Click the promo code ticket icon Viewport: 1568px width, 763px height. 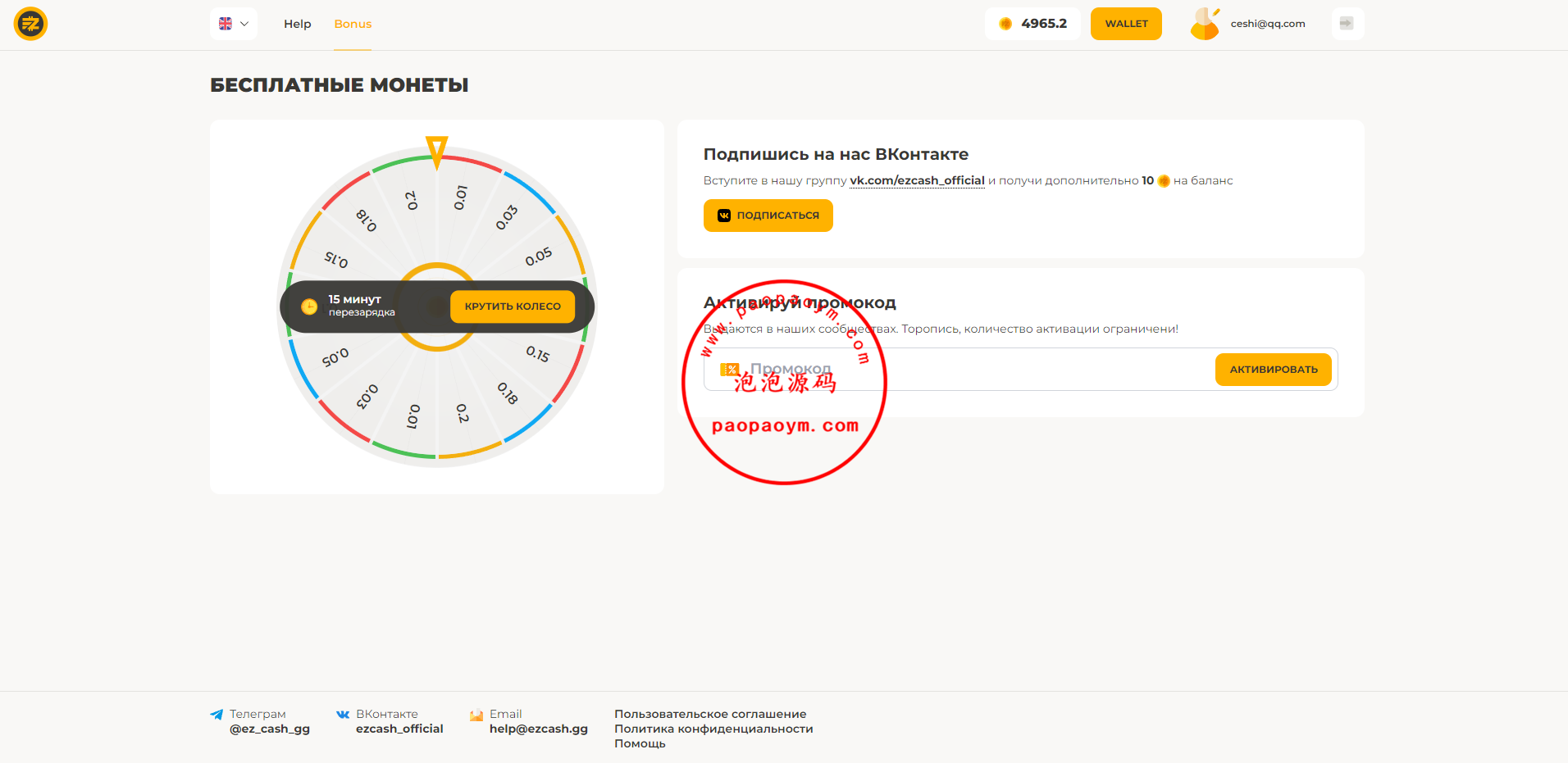[729, 370]
